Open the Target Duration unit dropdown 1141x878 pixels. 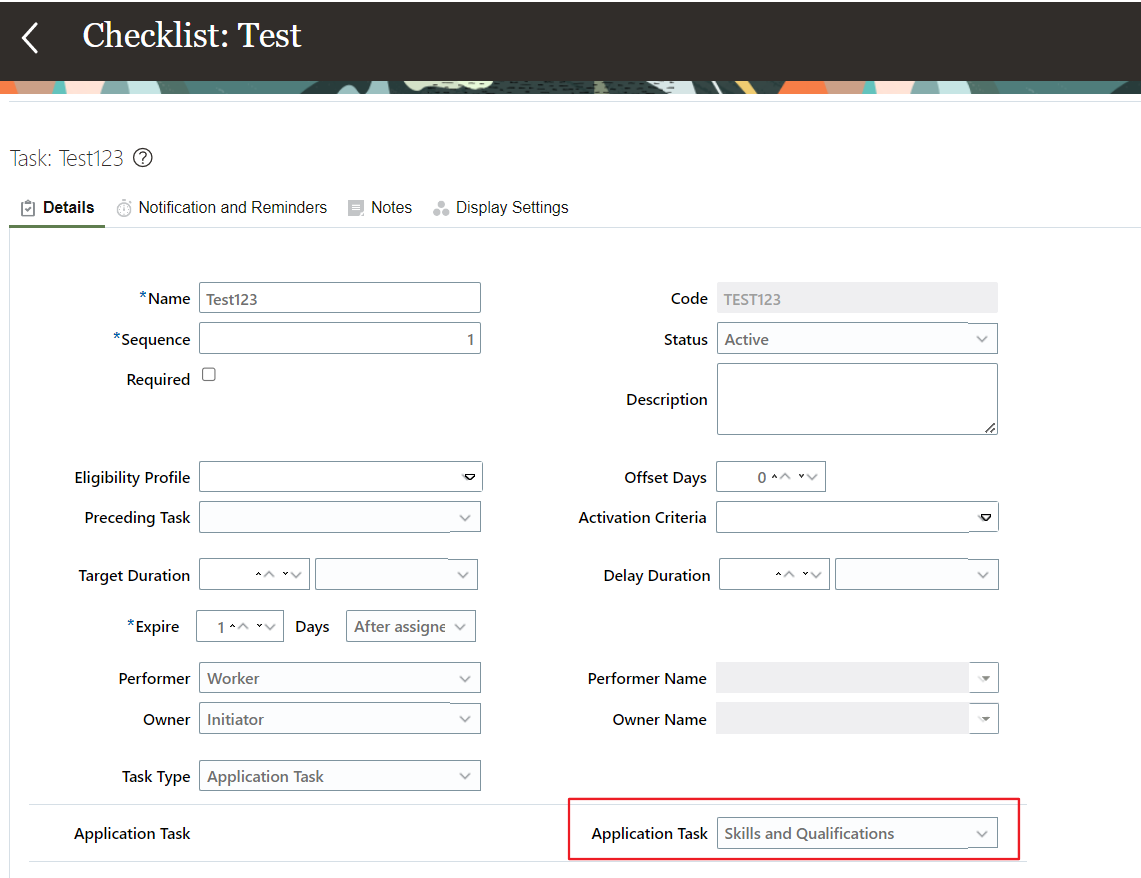(x=396, y=575)
